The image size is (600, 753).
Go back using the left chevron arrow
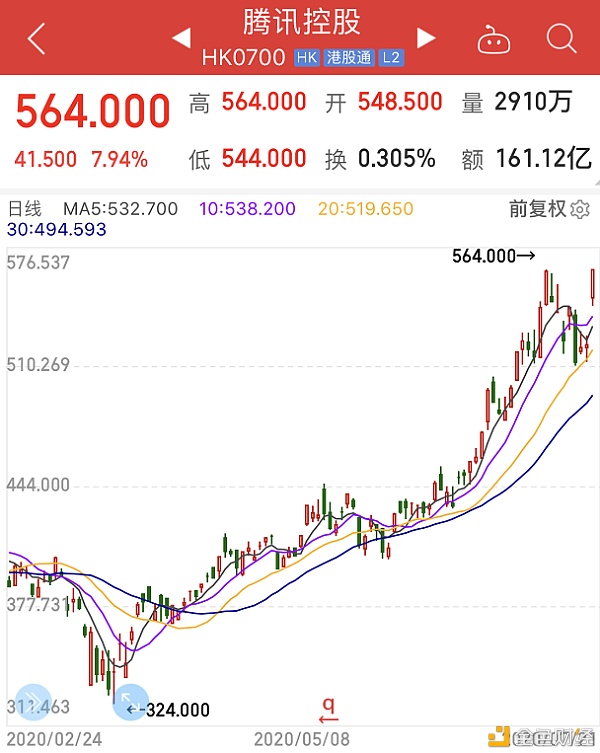(37, 38)
